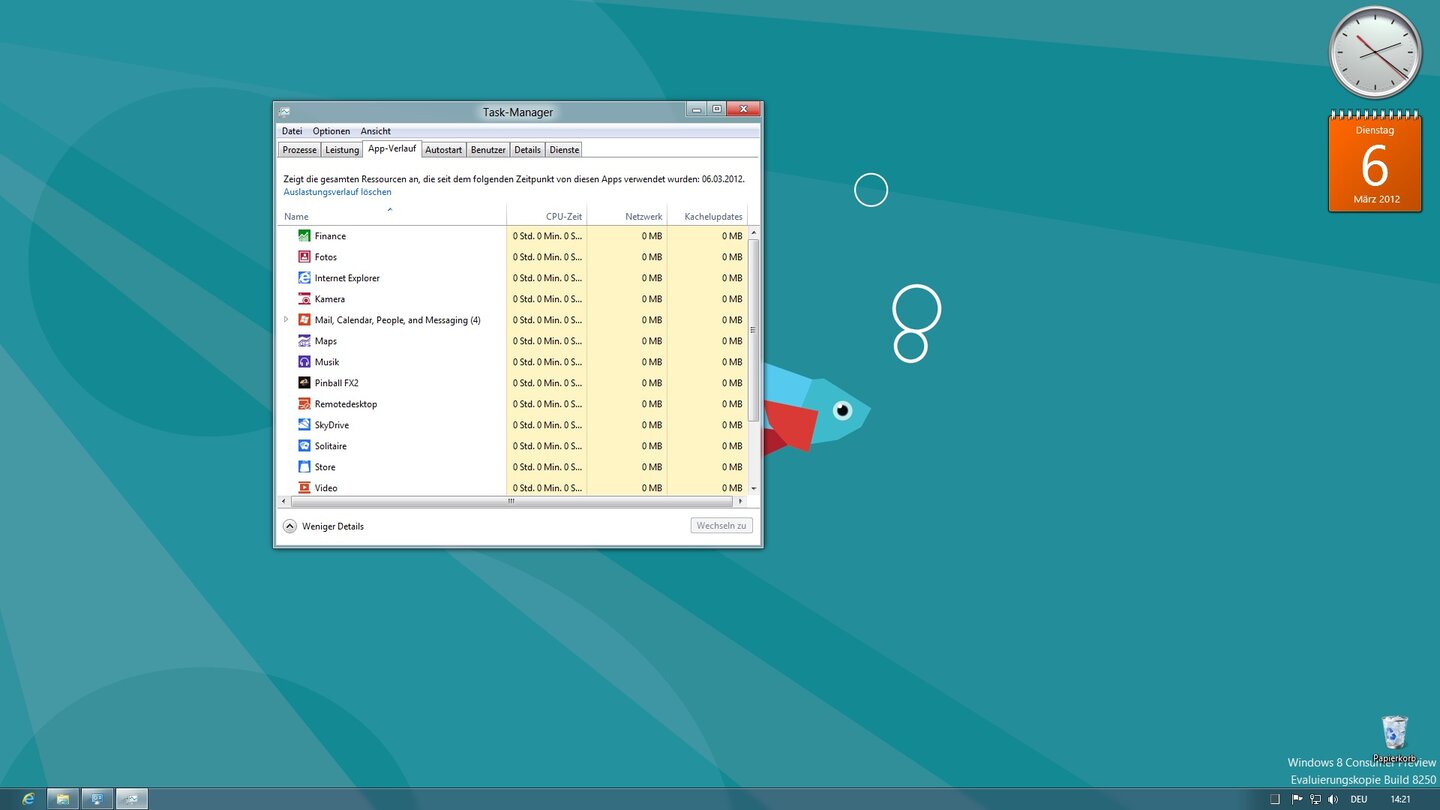
Task: Select the SkyDrive row name
Action: (332, 425)
